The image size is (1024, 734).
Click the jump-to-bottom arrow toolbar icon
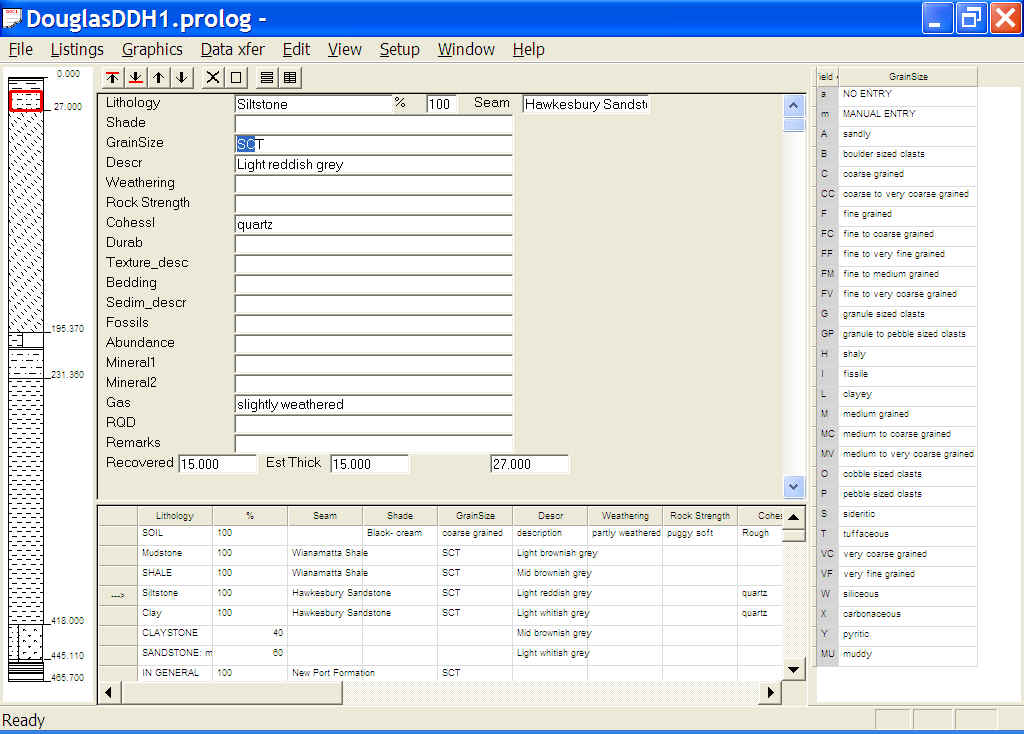[135, 77]
